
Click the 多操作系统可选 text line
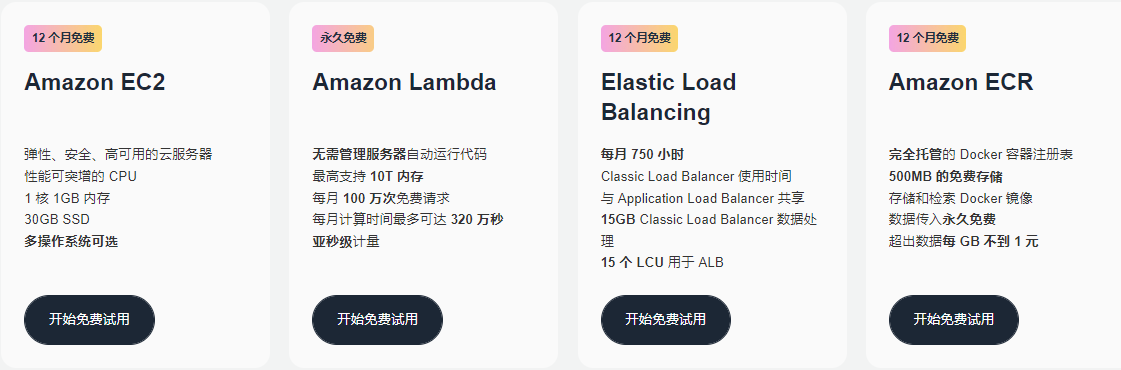click(x=71, y=241)
